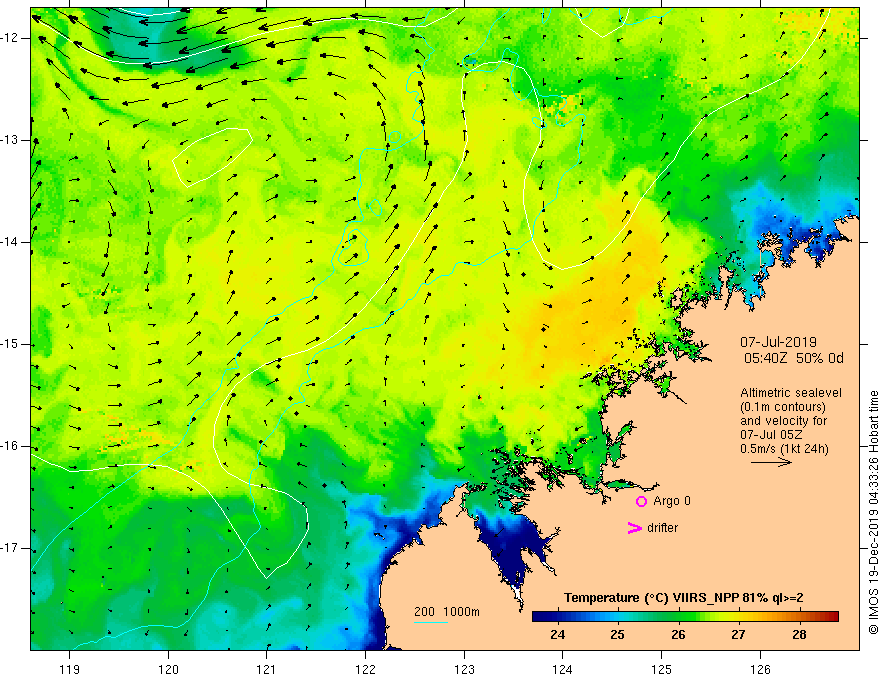The height and width of the screenshot is (680, 880).
Task: Click the latitude label '-17'
Action: 11,548
